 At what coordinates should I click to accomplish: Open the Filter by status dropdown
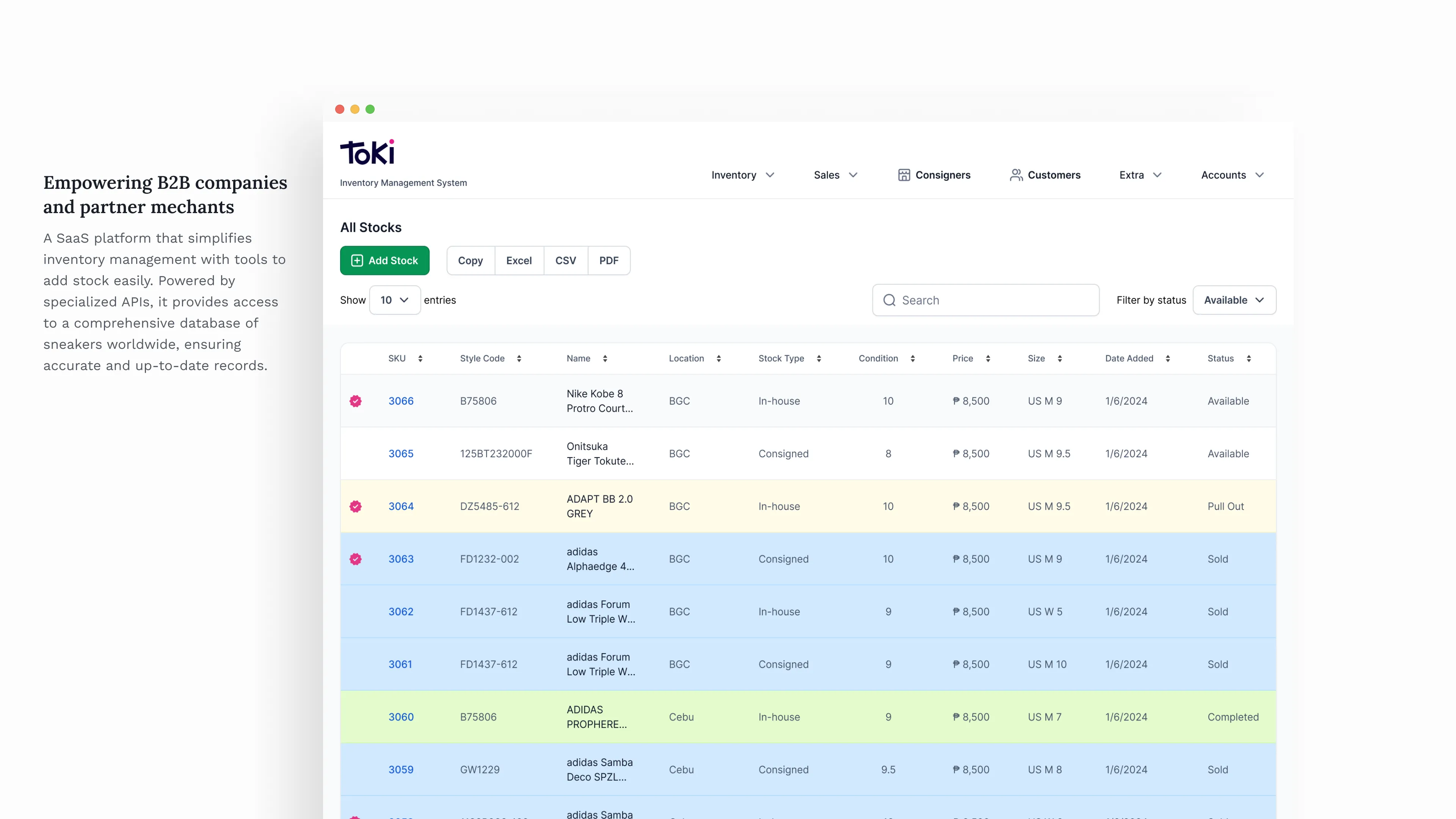(x=1234, y=300)
